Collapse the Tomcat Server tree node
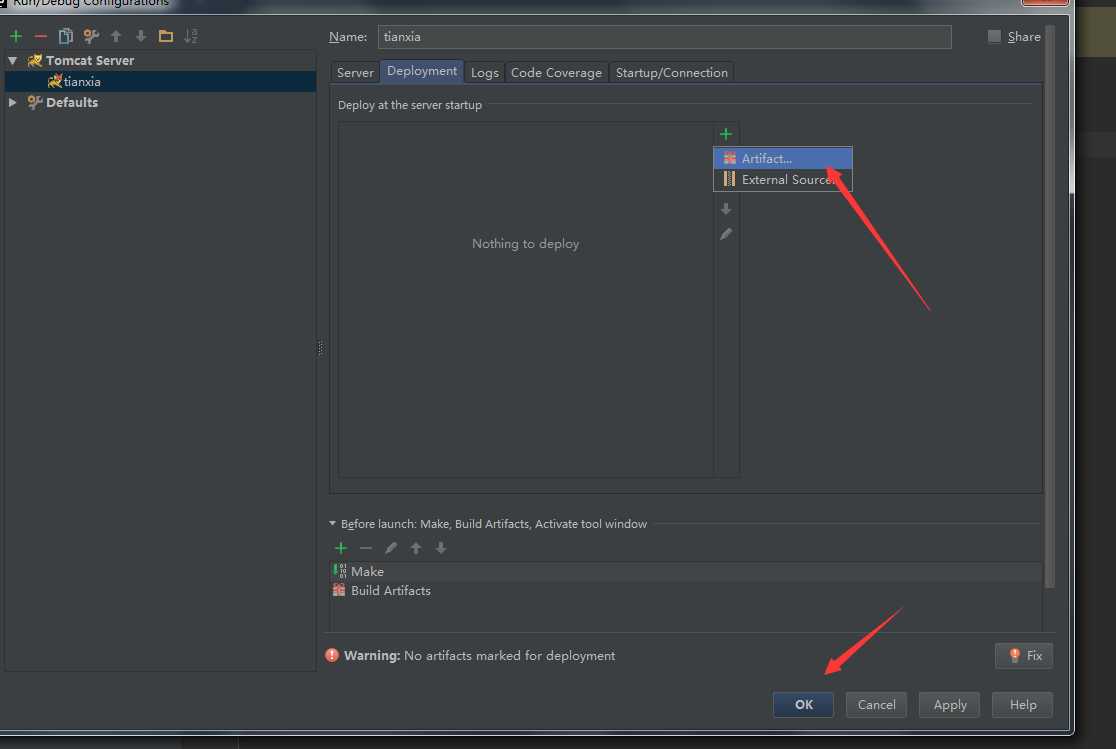 [x=12, y=61]
